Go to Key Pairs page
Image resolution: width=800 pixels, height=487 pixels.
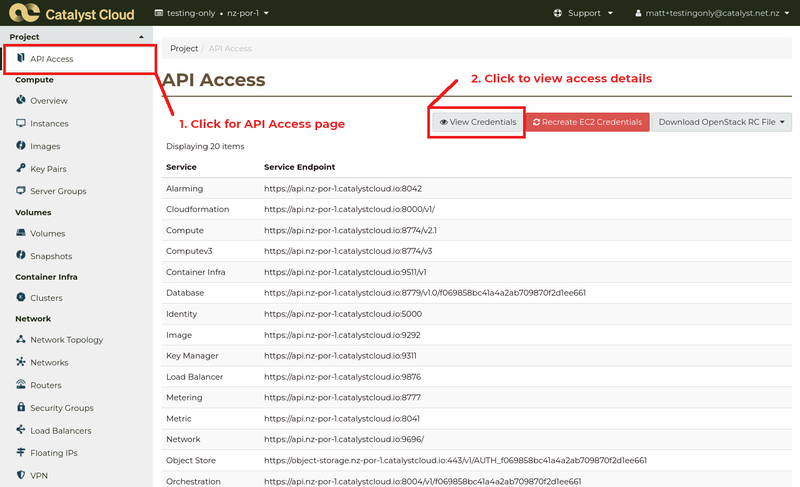coord(48,169)
